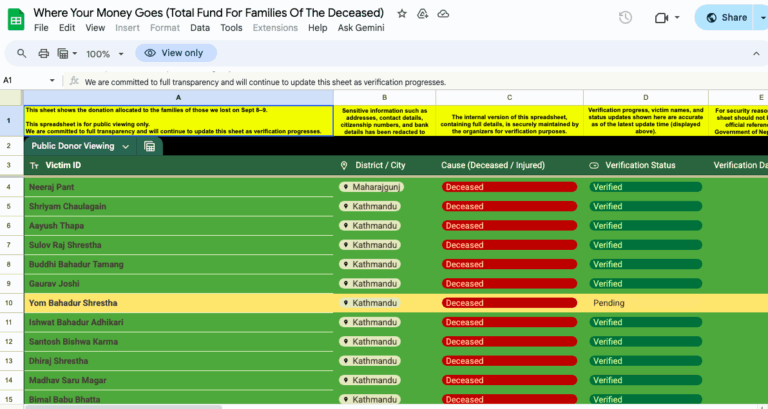Select the Pending status cell in row 10
Image resolution: width=768 pixels, height=409 pixels.
point(644,303)
